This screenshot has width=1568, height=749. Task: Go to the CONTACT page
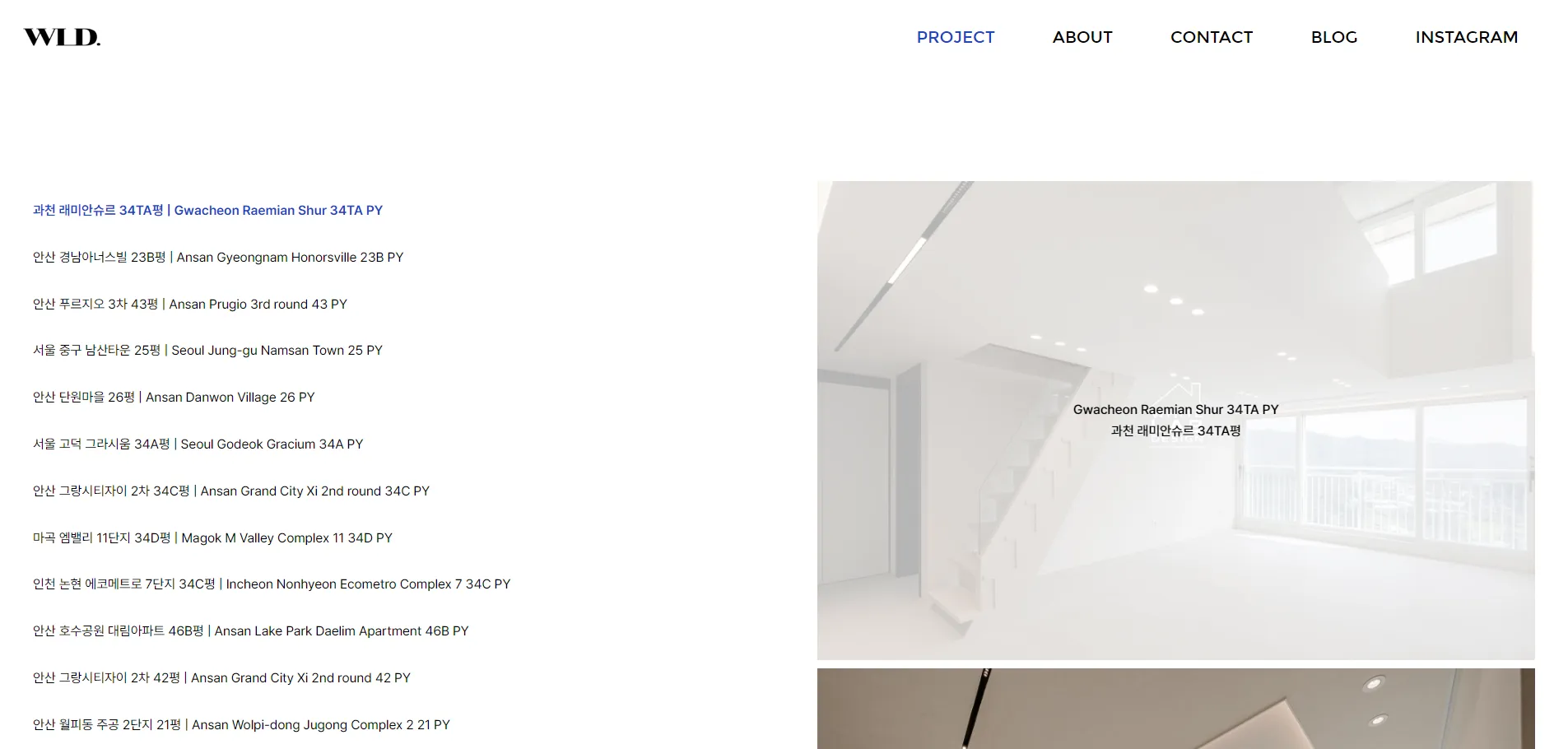pos(1212,37)
